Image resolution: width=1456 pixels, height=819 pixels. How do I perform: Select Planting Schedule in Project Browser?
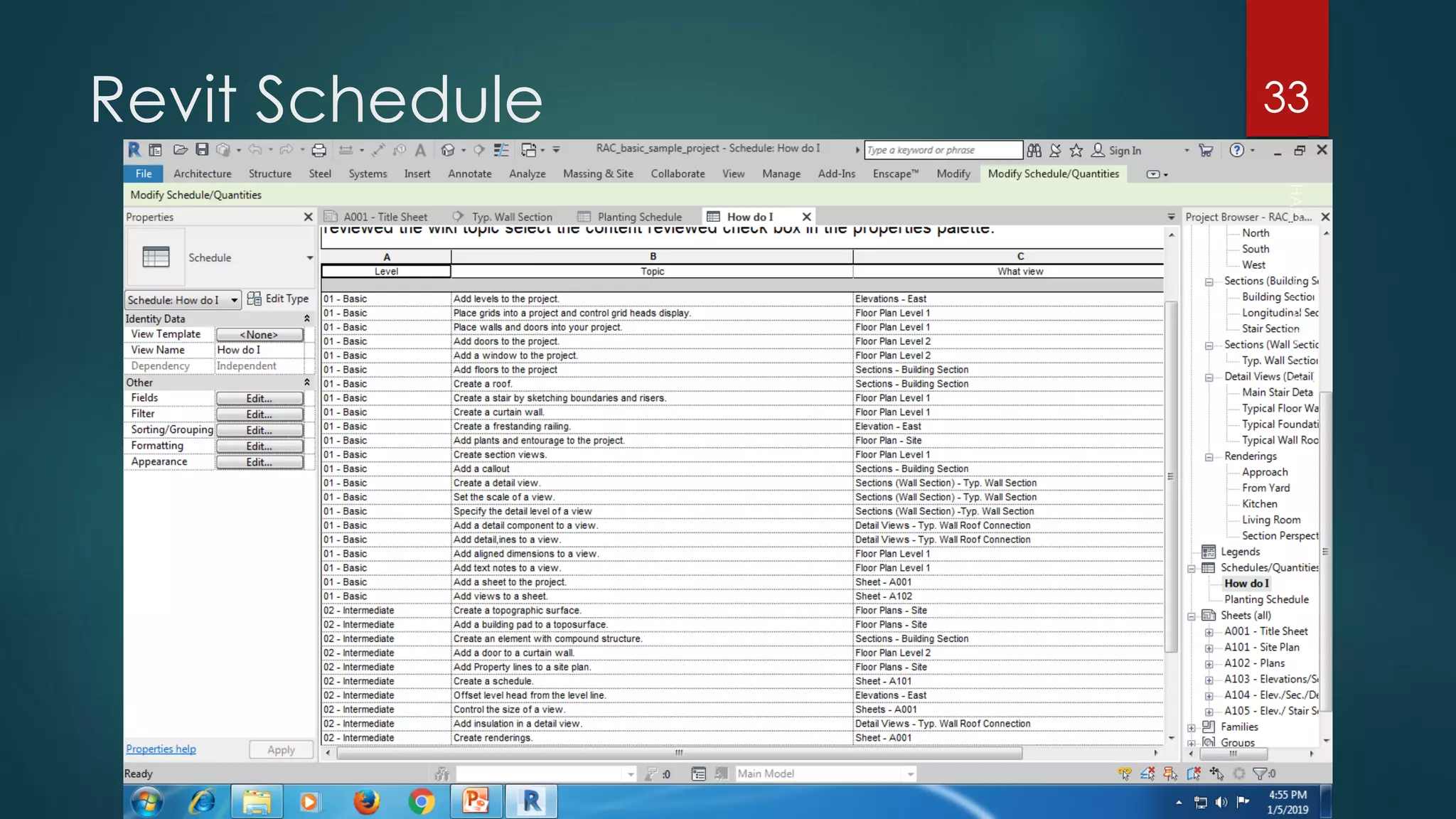point(1266,599)
